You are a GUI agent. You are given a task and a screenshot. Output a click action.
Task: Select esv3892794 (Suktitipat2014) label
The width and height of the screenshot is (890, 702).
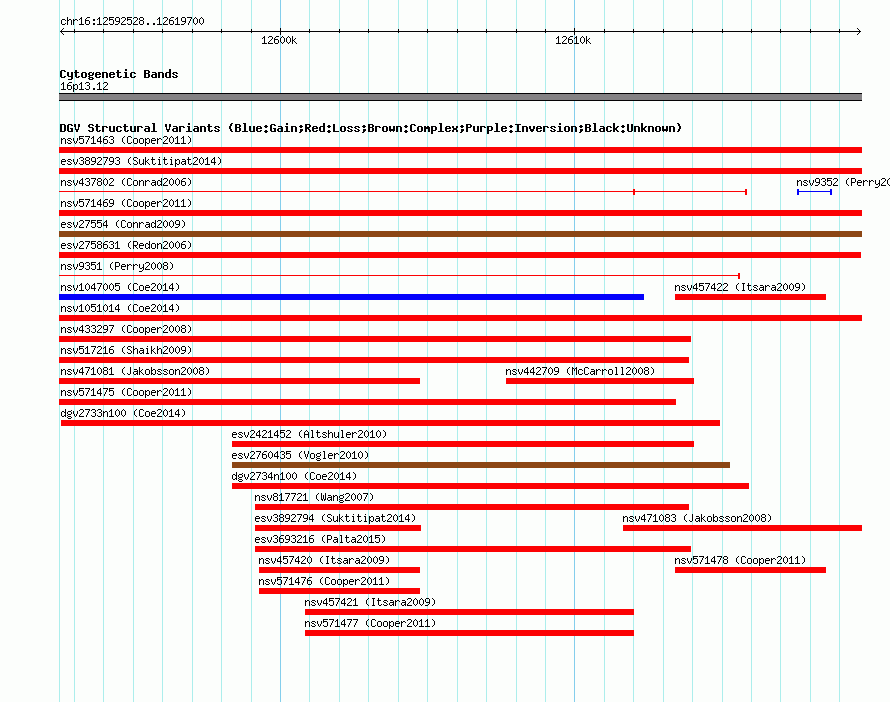coord(335,518)
